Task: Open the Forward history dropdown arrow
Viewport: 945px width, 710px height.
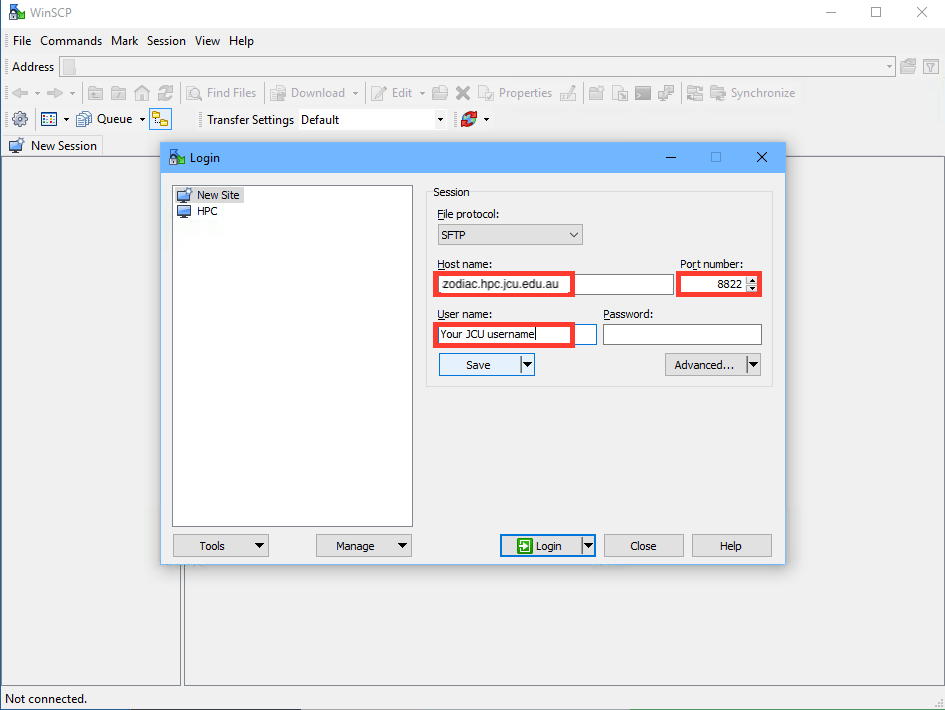Action: point(72,93)
